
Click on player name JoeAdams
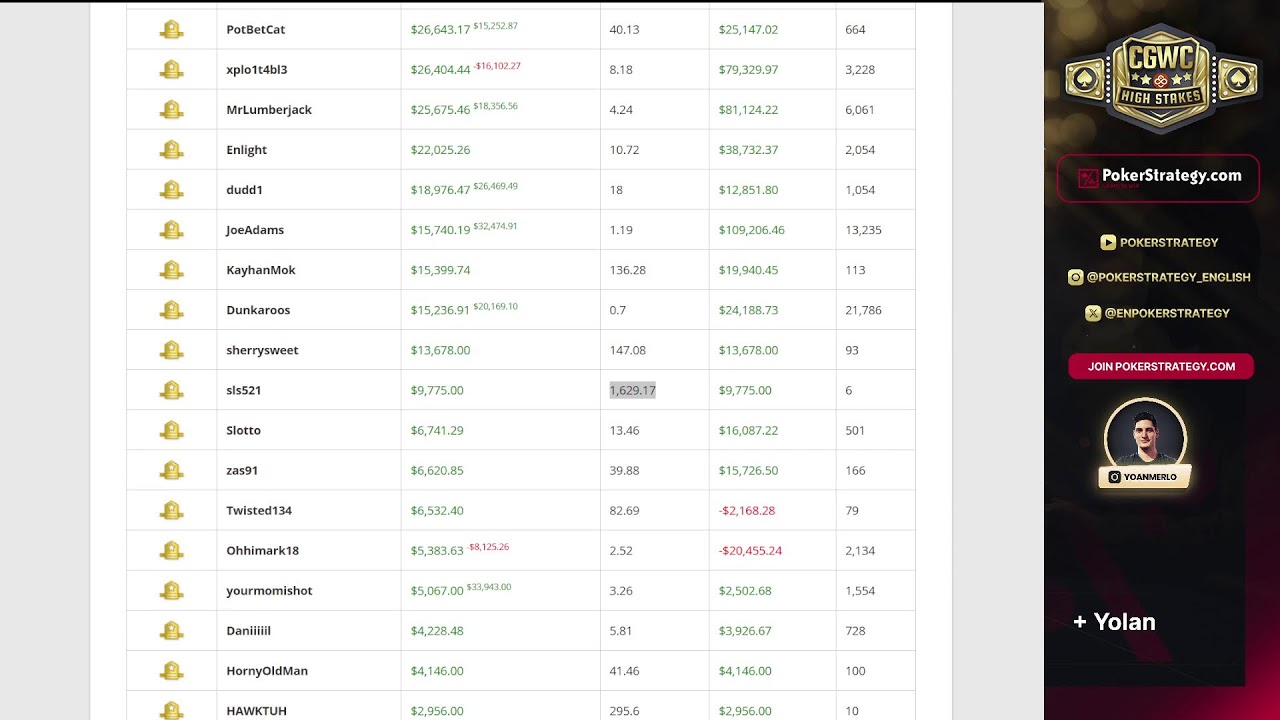click(255, 229)
